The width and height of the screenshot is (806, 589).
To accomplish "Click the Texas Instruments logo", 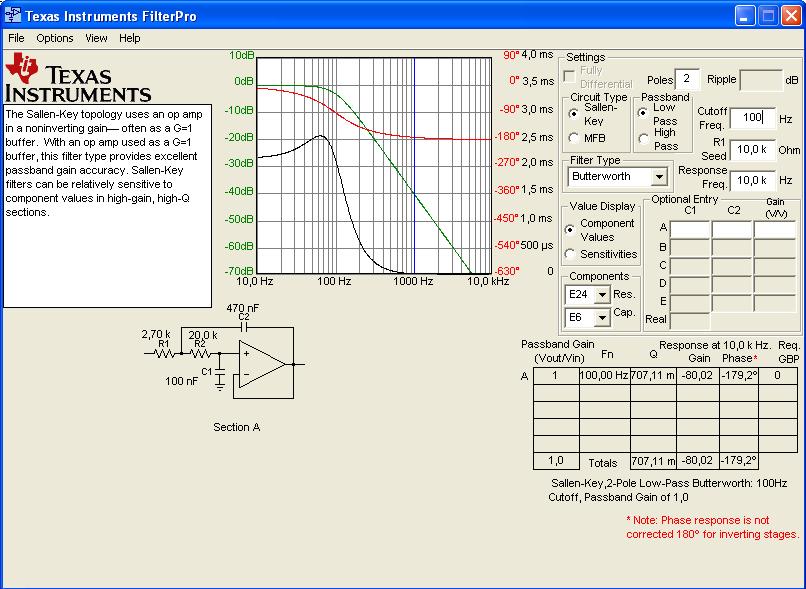I will click(x=78, y=78).
